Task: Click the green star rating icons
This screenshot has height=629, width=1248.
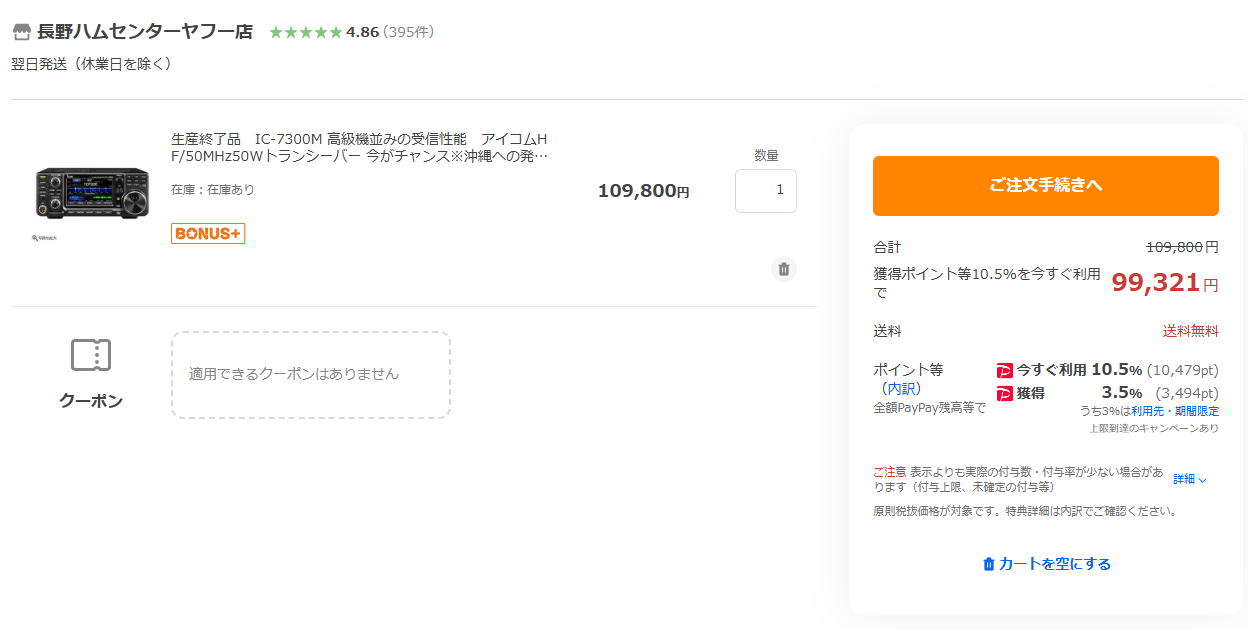Action: pyautogui.click(x=305, y=32)
